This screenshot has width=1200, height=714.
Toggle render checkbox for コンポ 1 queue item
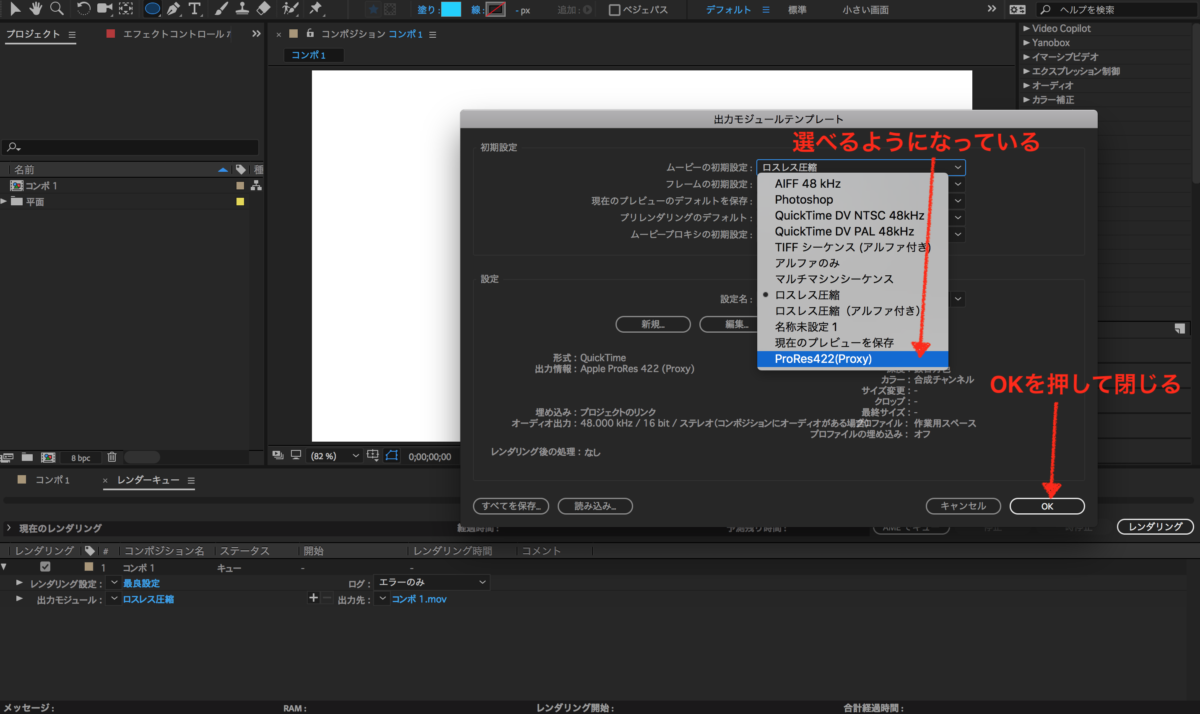point(45,567)
